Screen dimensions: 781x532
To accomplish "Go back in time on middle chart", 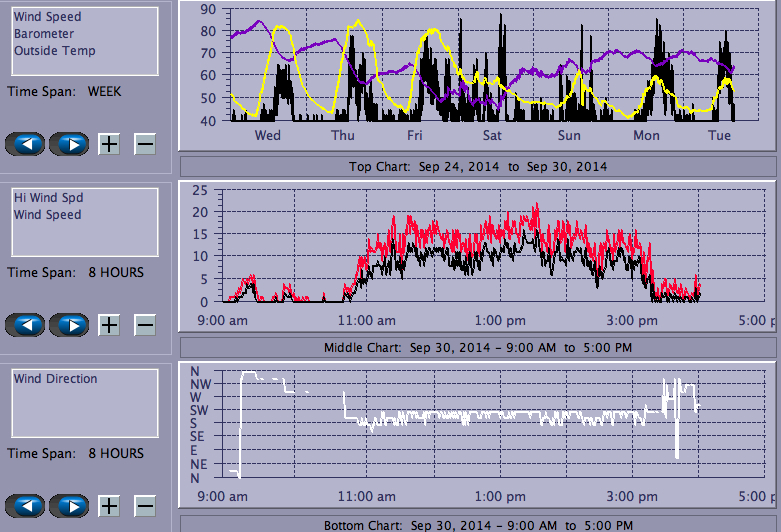I will [x=25, y=325].
